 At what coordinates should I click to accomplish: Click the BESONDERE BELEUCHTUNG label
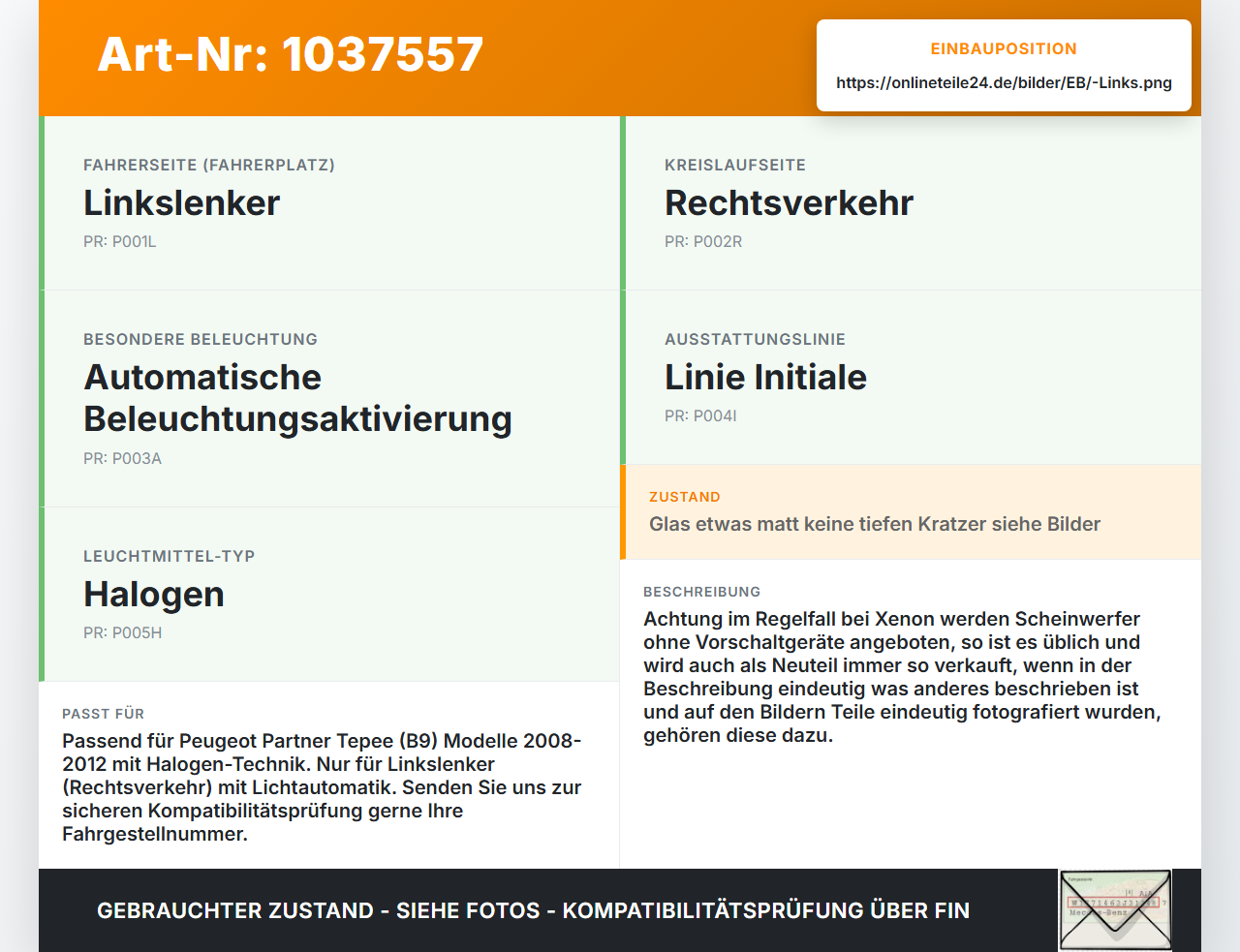201,339
